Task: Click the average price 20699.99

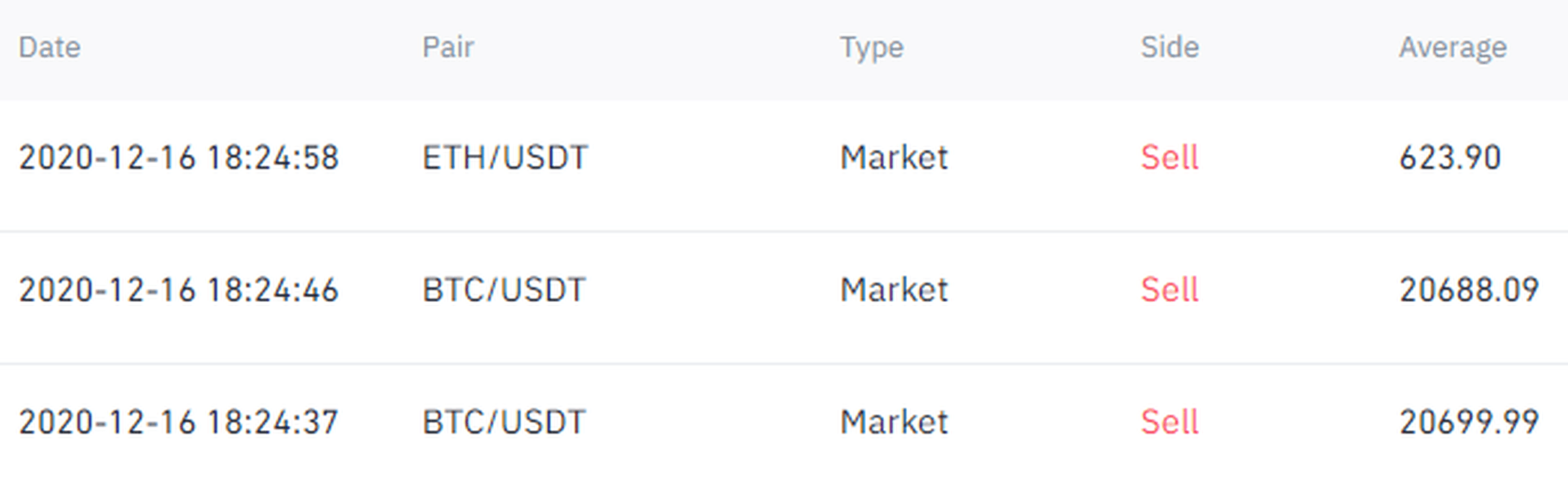Action: click(1469, 422)
